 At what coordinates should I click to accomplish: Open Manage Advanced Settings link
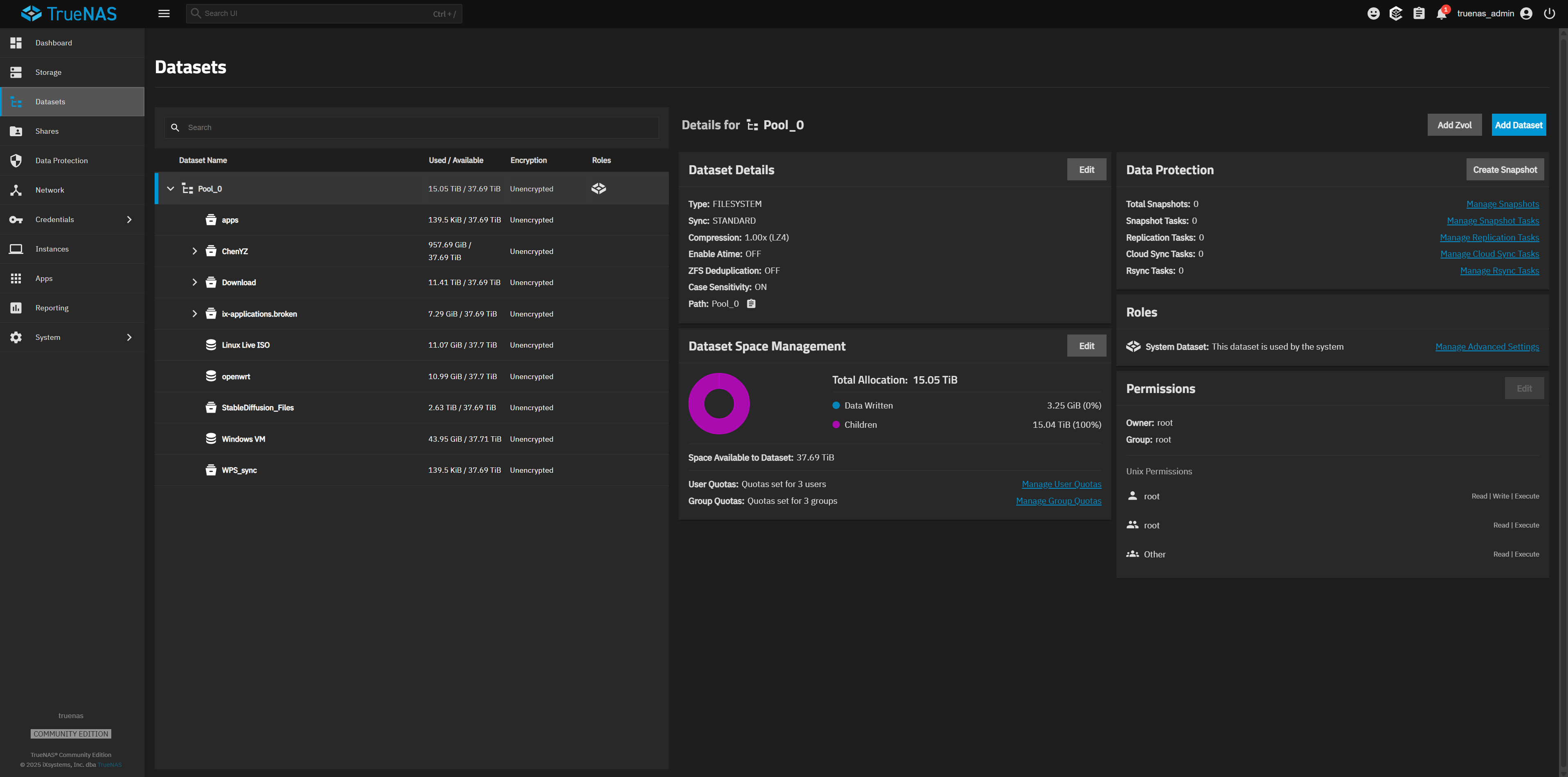point(1487,347)
